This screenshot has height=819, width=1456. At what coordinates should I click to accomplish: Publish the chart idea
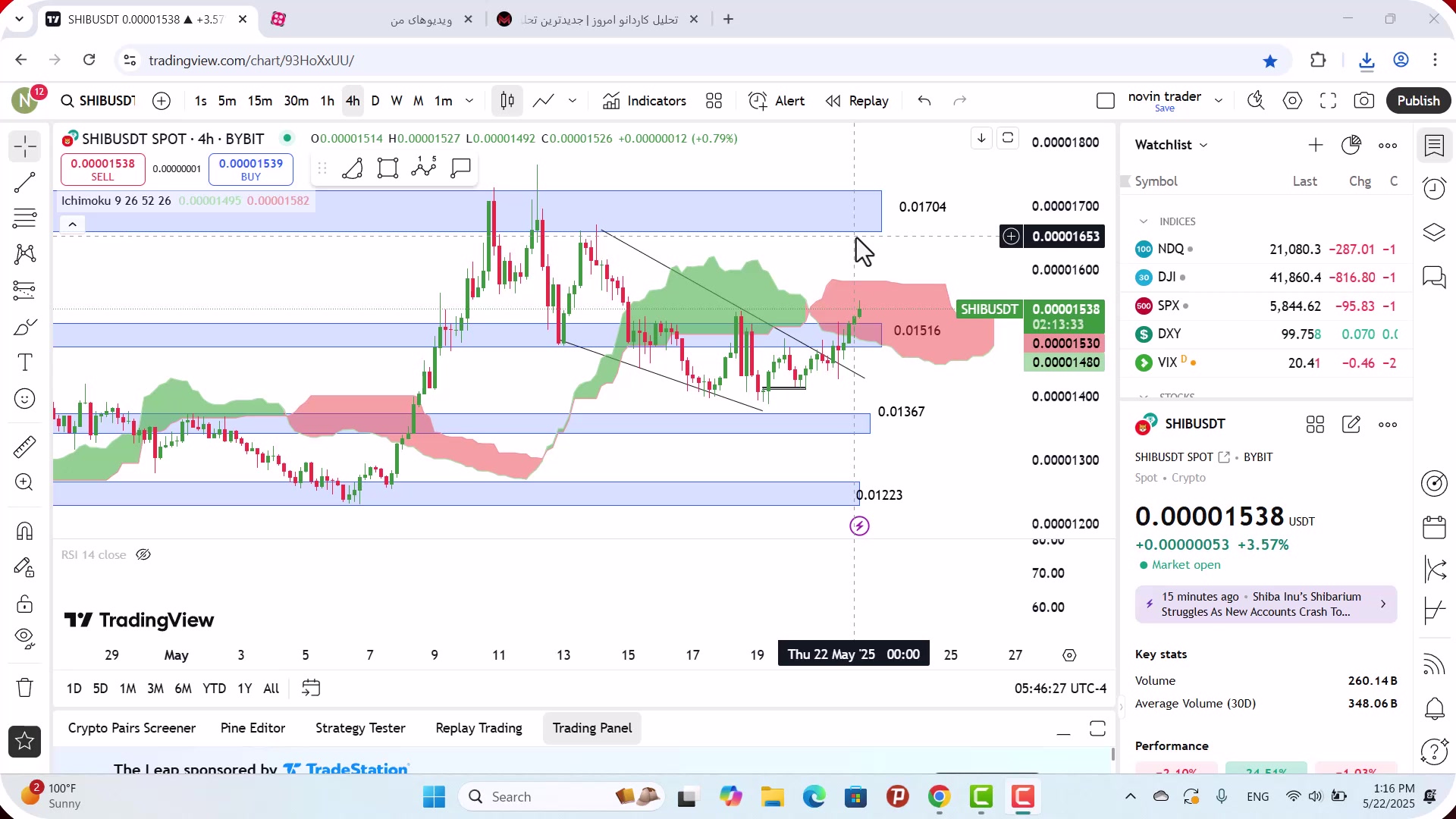pyautogui.click(x=1418, y=101)
